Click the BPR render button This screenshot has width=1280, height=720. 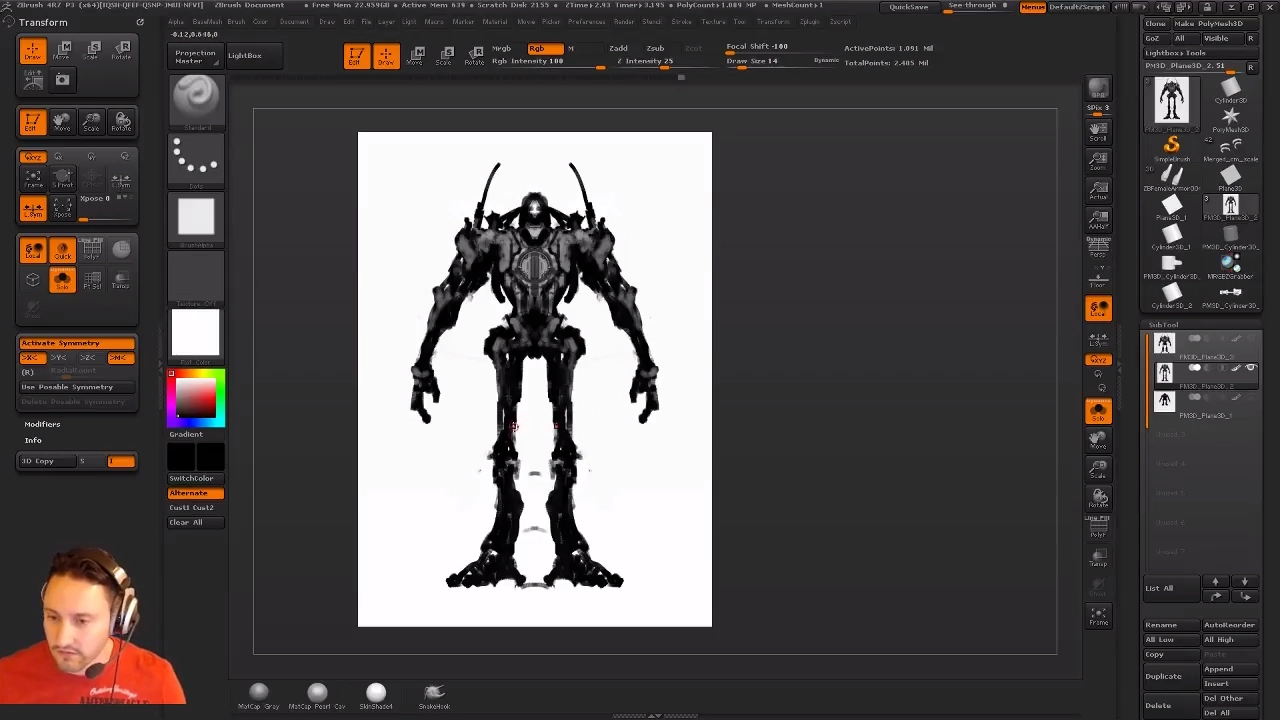(1098, 90)
